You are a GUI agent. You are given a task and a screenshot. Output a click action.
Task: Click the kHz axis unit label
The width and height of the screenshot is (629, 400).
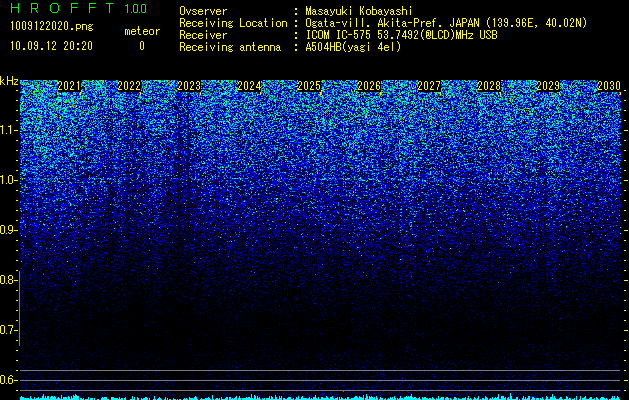point(9,81)
